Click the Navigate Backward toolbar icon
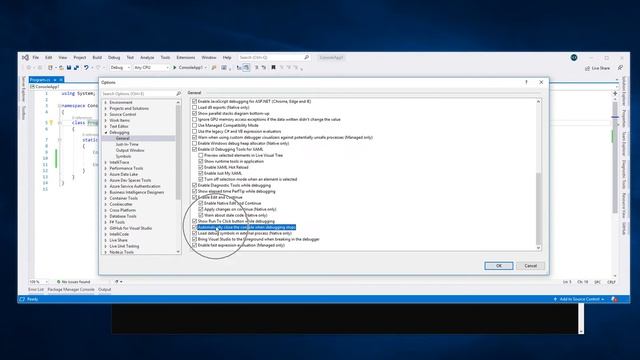The image size is (640, 360). pyautogui.click(x=29, y=67)
